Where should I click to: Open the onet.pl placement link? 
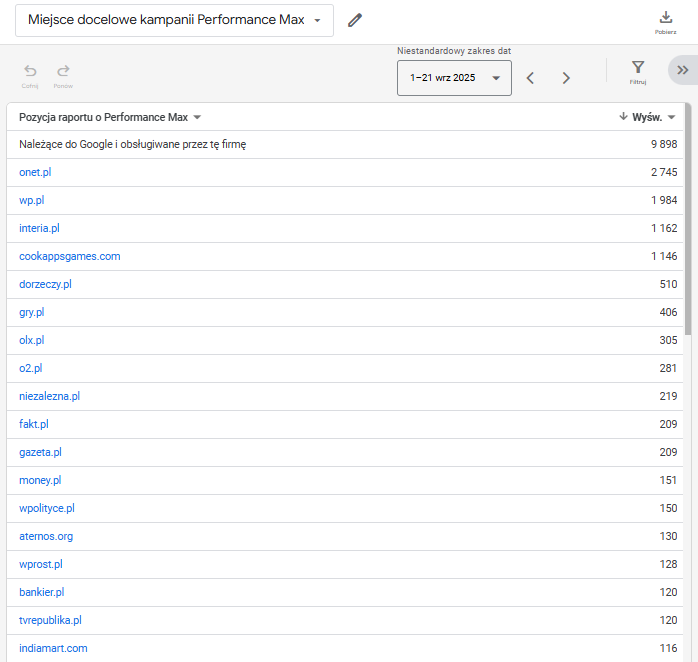pyautogui.click(x=35, y=172)
